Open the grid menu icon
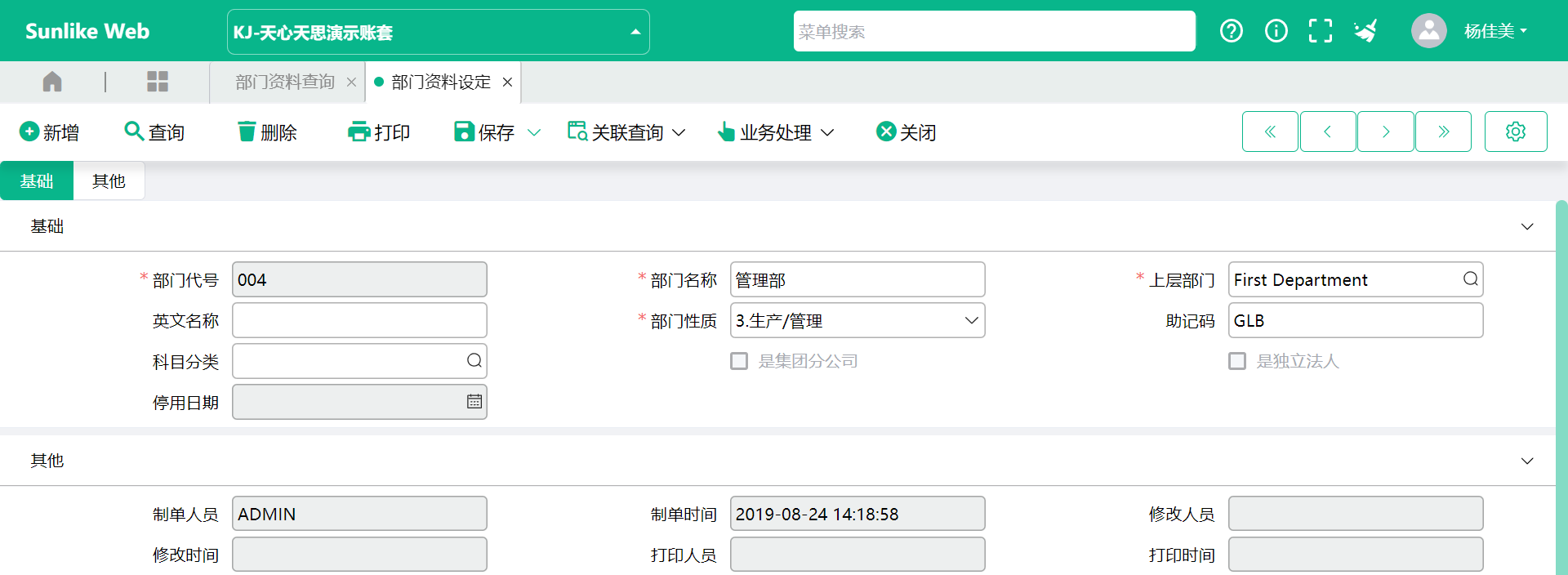The height and width of the screenshot is (575, 1568). click(158, 82)
